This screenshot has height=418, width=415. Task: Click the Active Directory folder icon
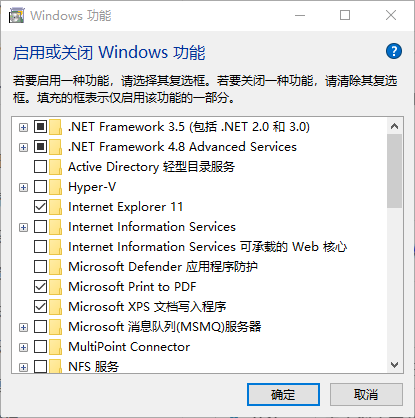(56, 167)
